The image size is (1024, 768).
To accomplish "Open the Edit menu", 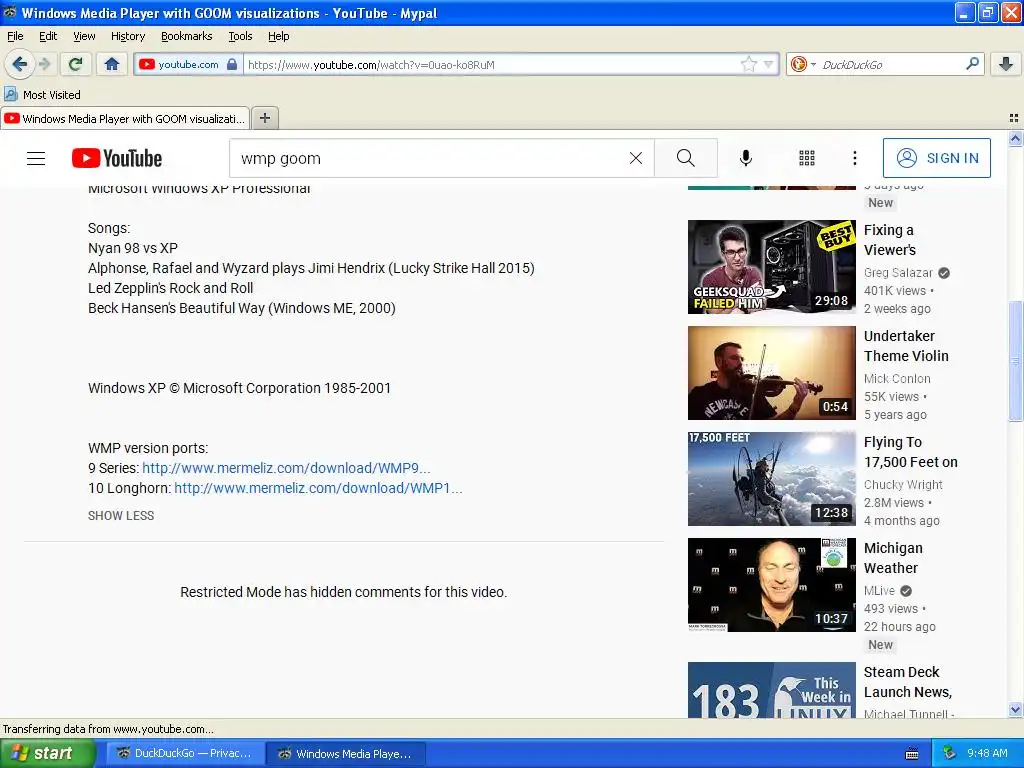I will point(48,36).
